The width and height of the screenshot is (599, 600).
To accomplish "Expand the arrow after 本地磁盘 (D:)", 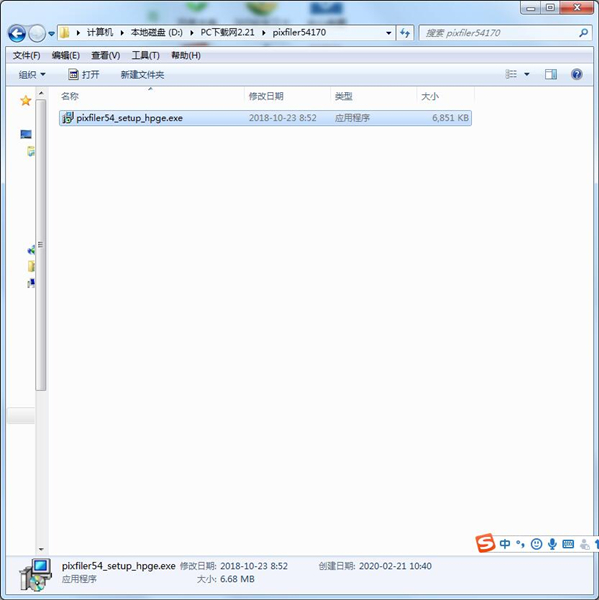I will [191, 33].
